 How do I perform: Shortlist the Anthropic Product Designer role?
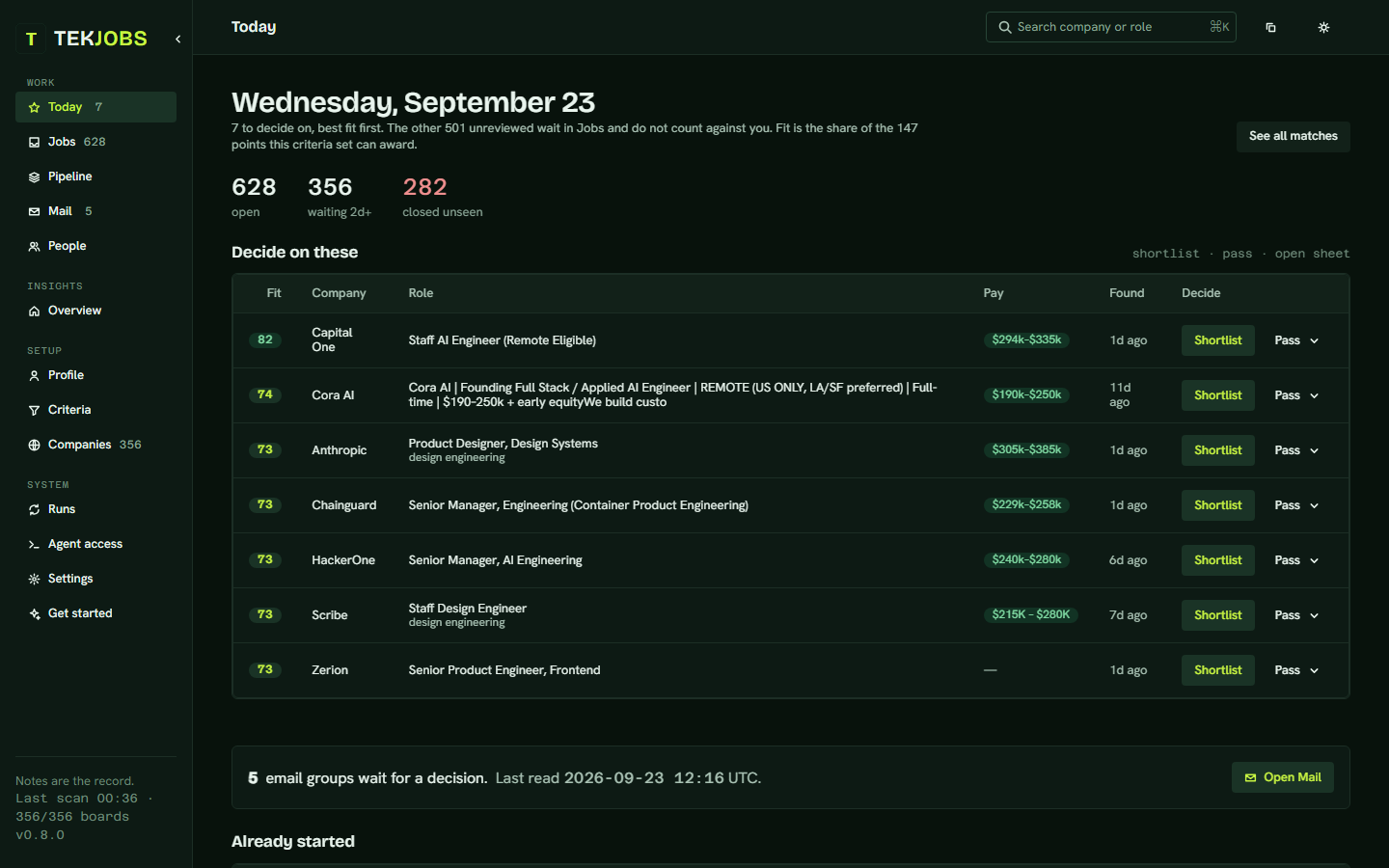point(1217,450)
